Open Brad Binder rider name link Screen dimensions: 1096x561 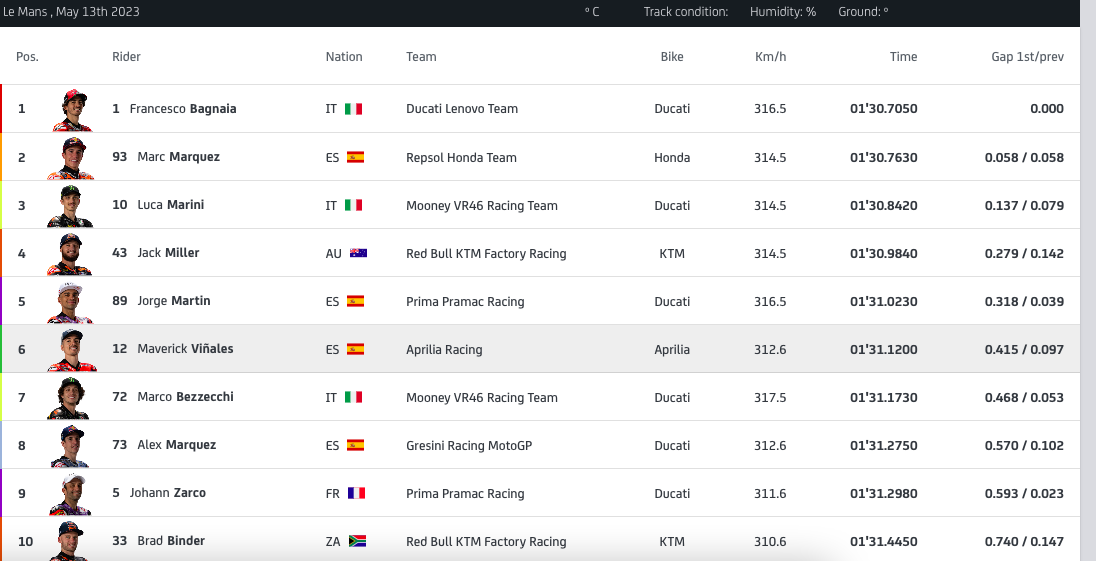point(170,541)
